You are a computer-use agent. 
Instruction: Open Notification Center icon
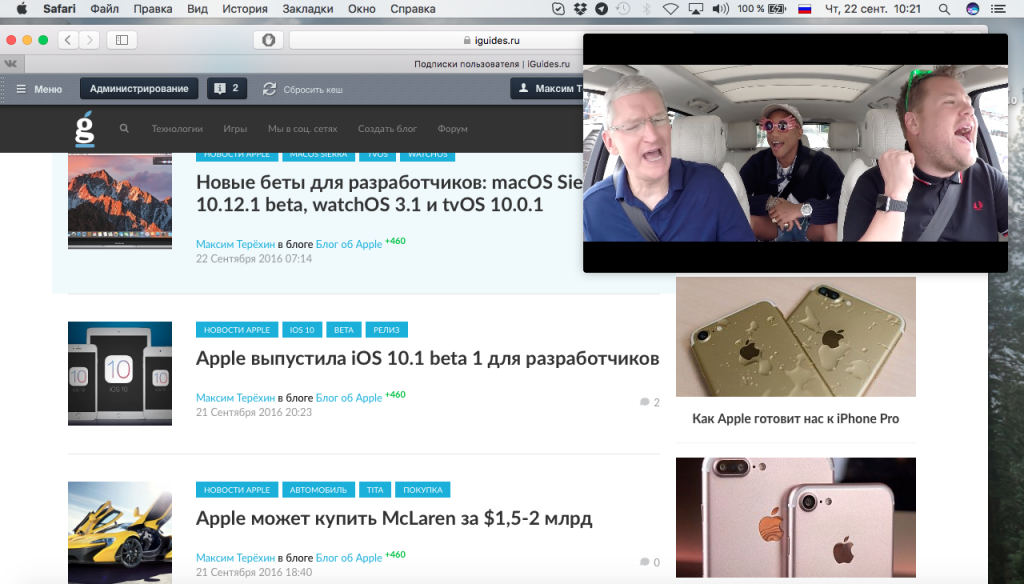tap(998, 8)
